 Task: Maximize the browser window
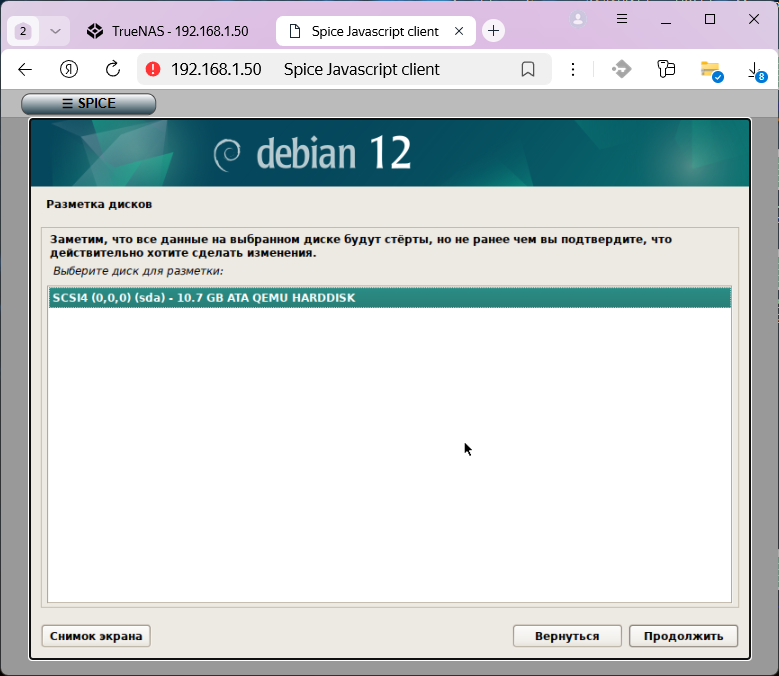coord(710,19)
